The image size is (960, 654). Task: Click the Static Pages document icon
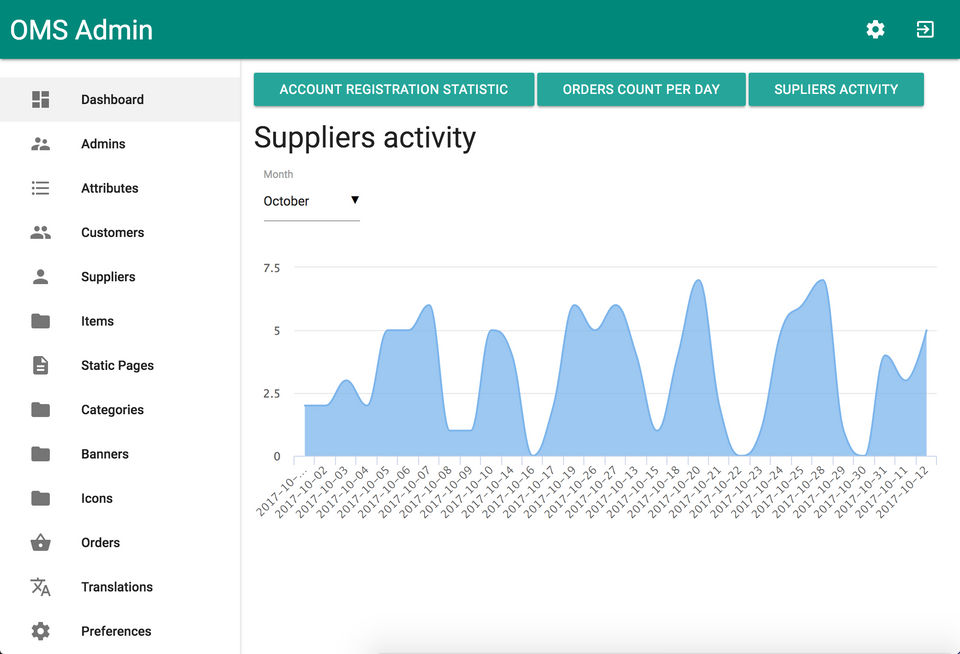click(40, 365)
